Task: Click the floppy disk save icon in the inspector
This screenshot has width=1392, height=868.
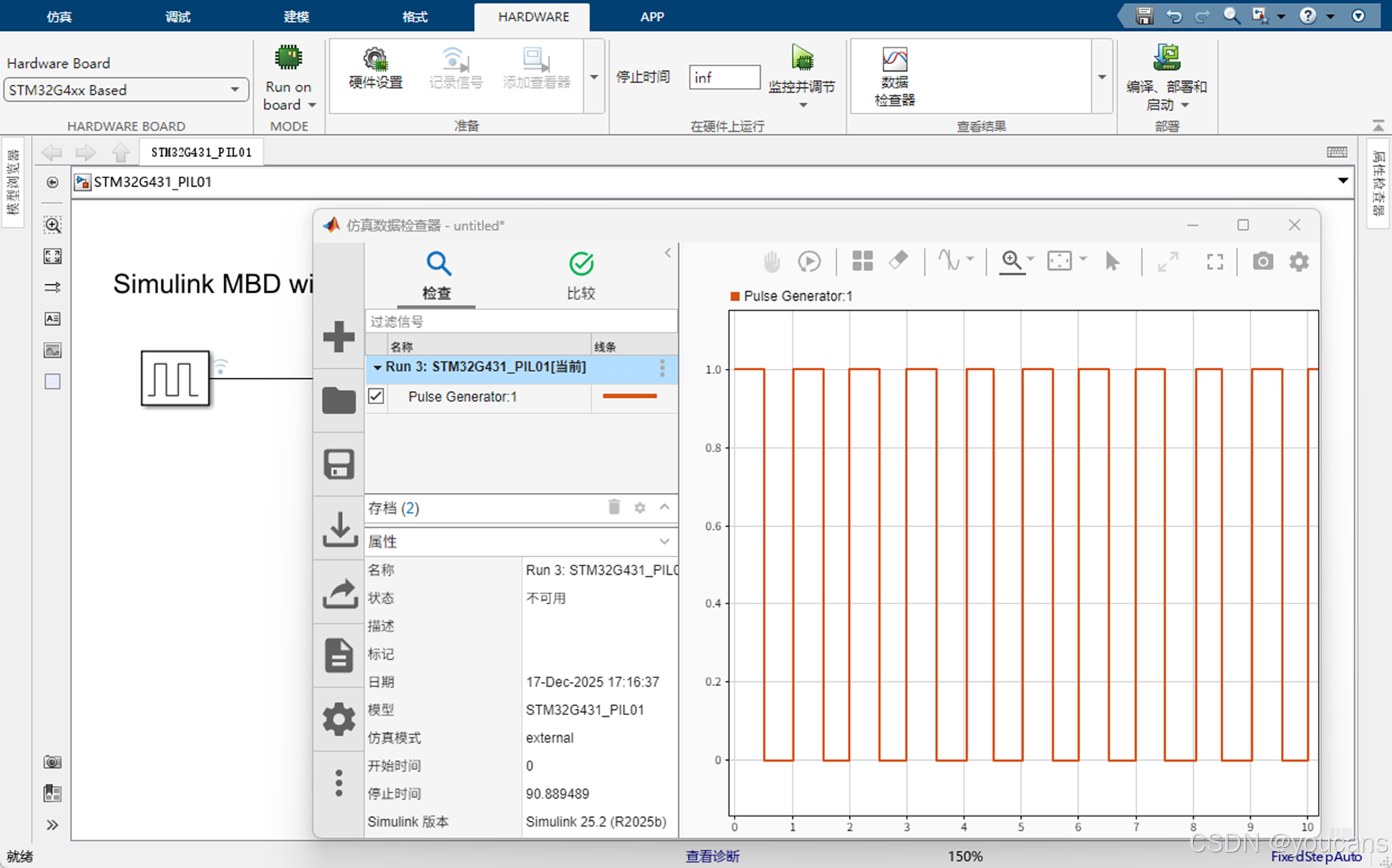Action: coord(339,464)
